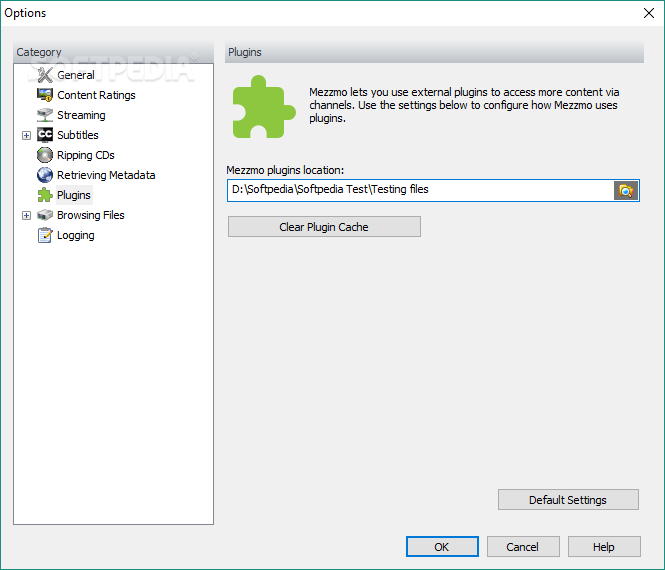Restore Default Settings
The image size is (665, 570).
point(568,500)
